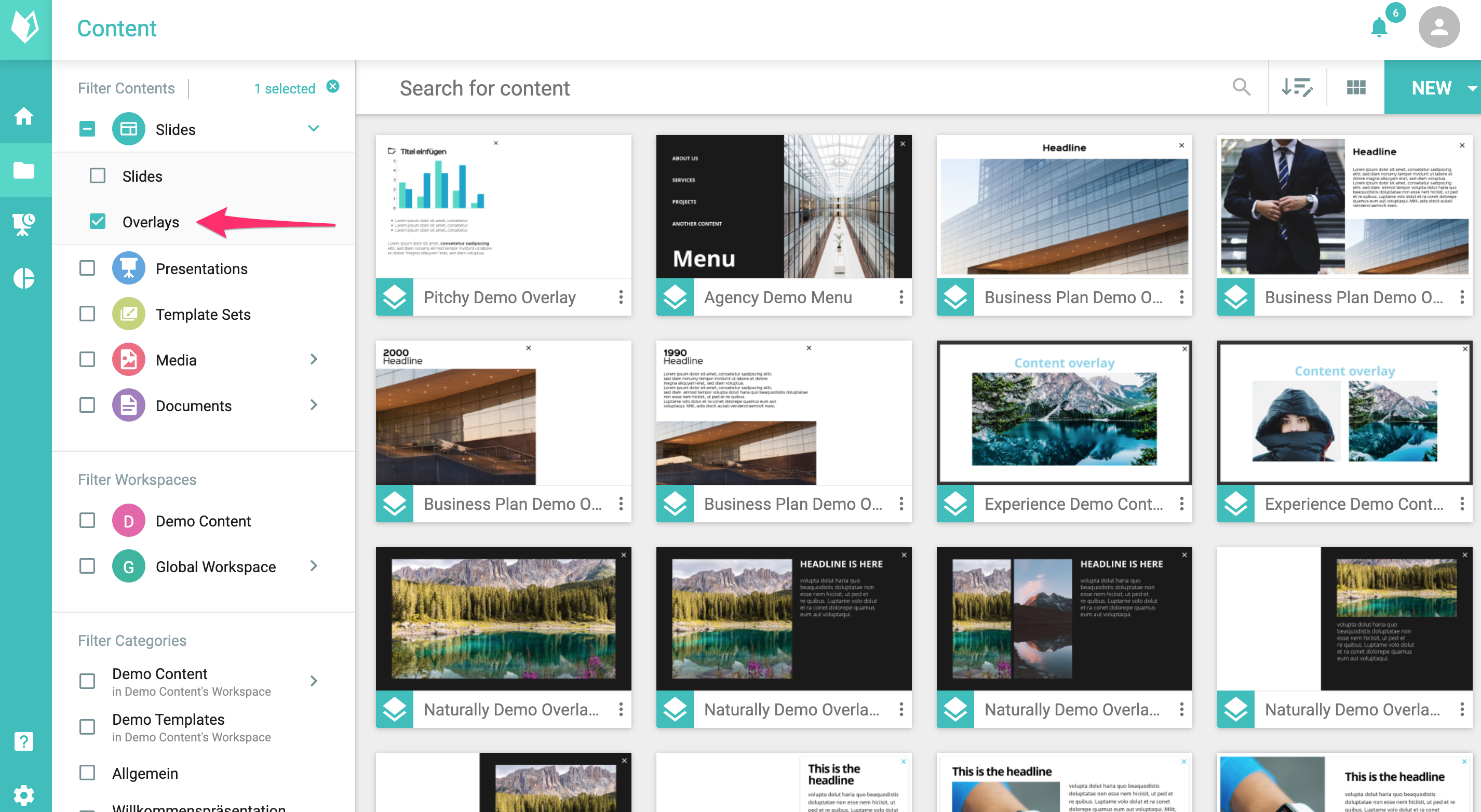Check the Media filter checkbox

87,360
